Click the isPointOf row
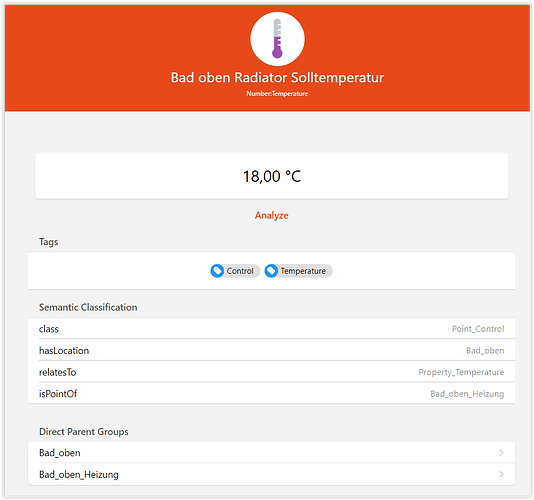This screenshot has width=534, height=500. 271,393
